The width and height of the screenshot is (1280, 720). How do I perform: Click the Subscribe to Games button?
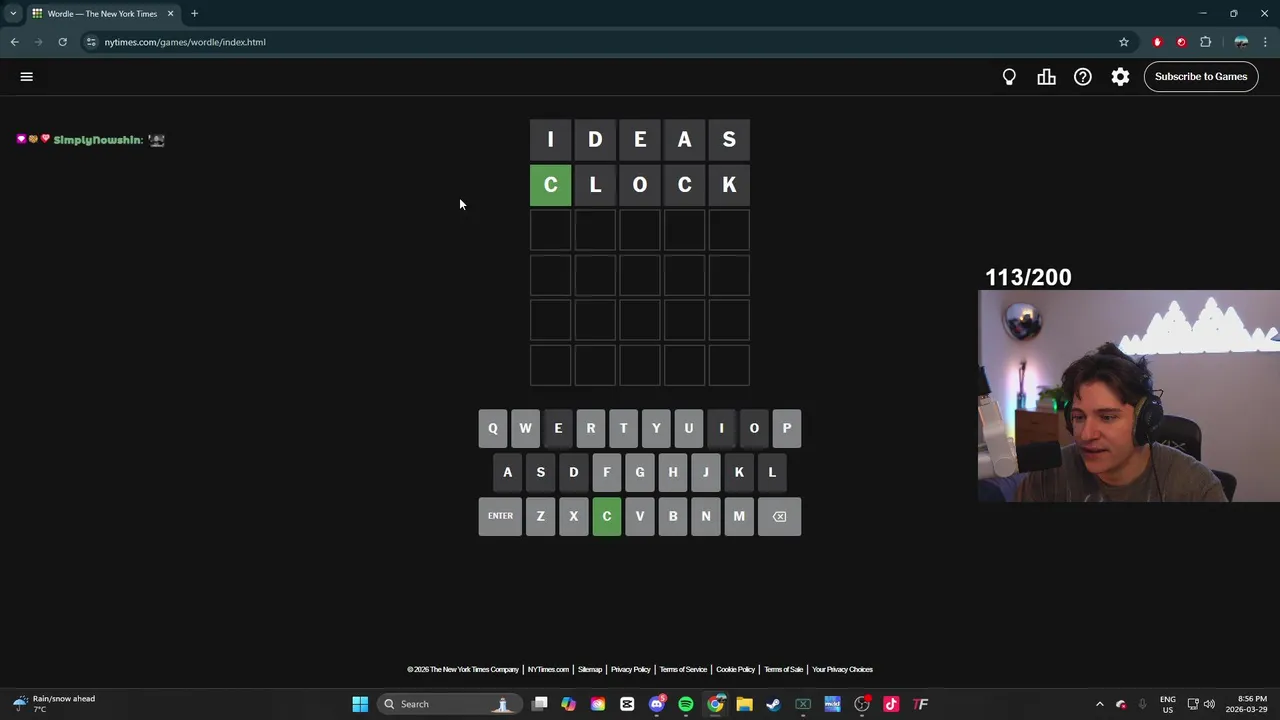1201,77
